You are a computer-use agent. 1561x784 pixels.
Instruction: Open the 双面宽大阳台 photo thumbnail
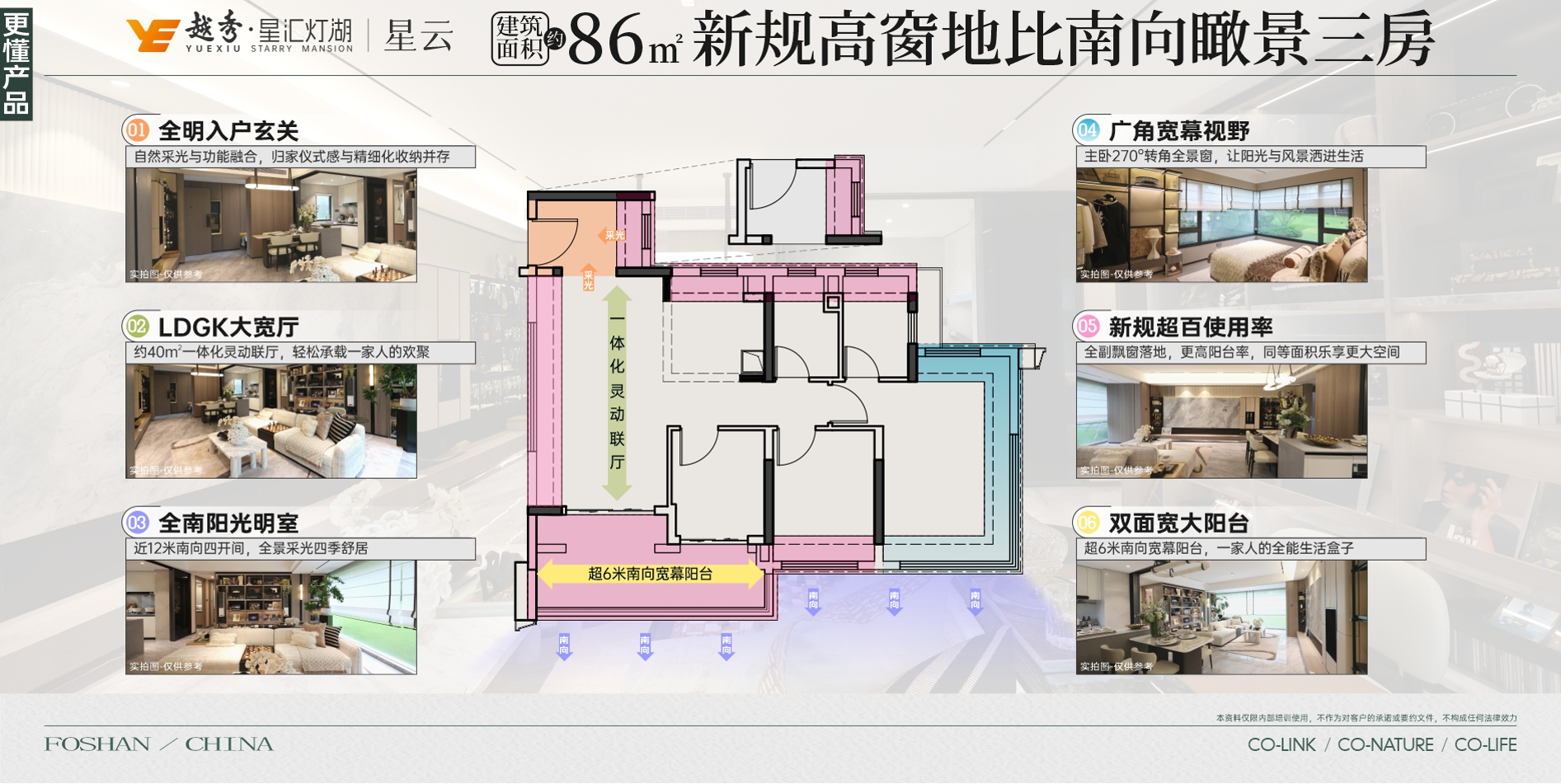(x=1221, y=617)
